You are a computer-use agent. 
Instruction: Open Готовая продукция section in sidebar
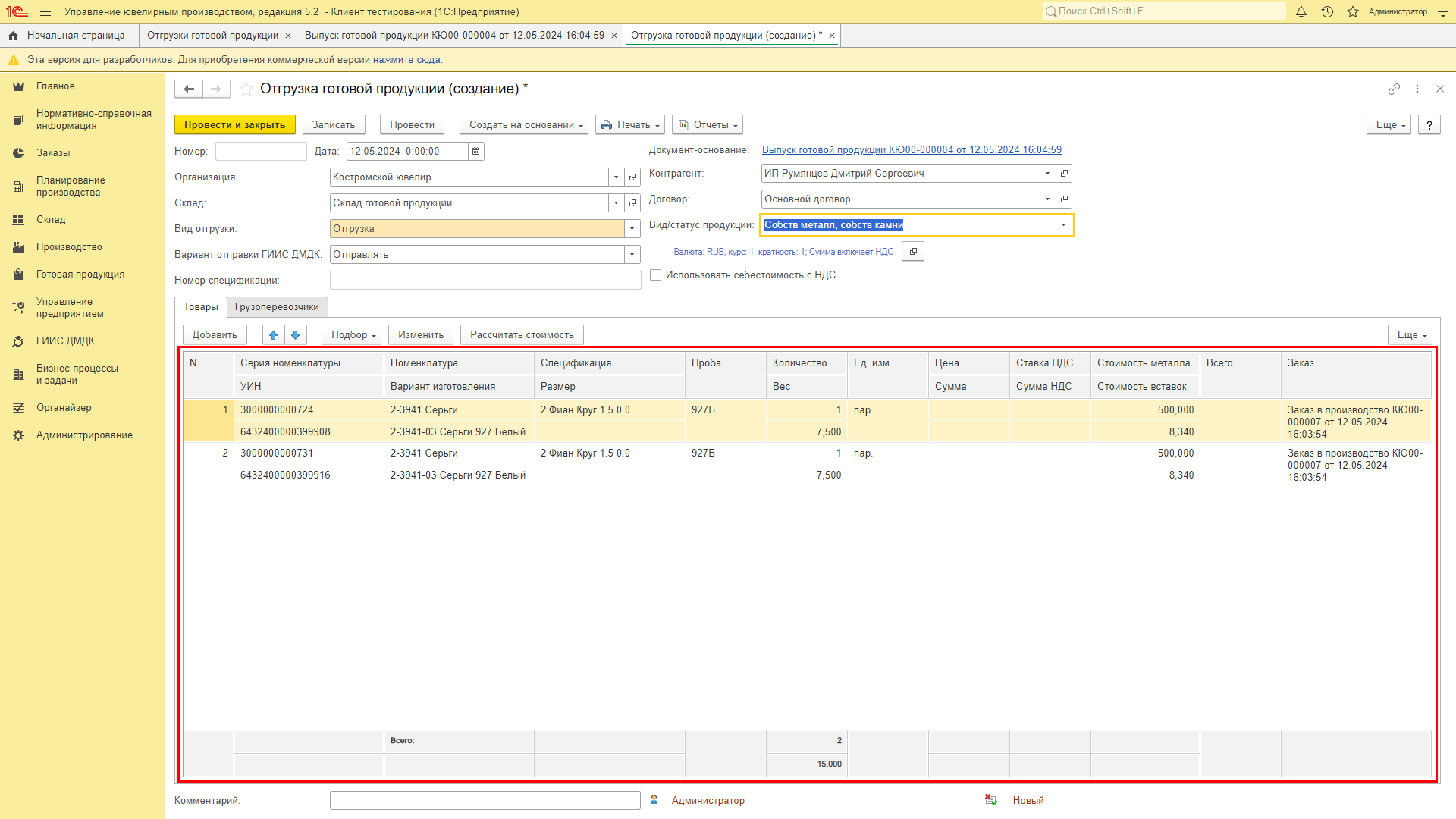(80, 275)
